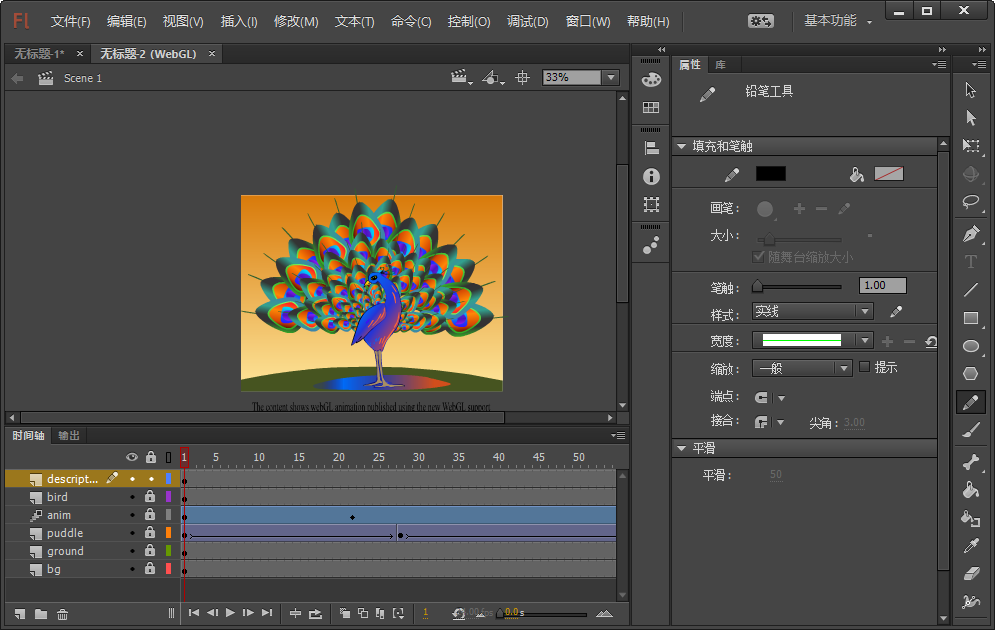Select the Bone tool
The image size is (995, 630).
[x=970, y=463]
